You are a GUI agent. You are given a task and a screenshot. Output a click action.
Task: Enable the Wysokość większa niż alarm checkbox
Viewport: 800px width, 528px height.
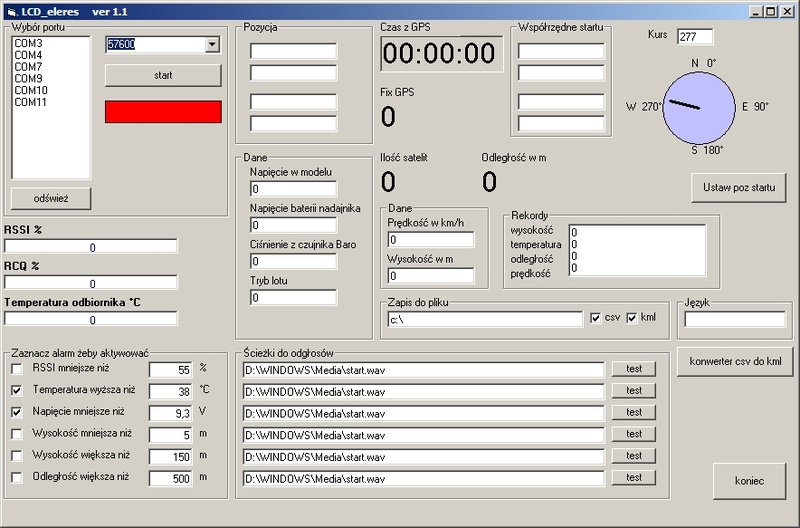17,456
